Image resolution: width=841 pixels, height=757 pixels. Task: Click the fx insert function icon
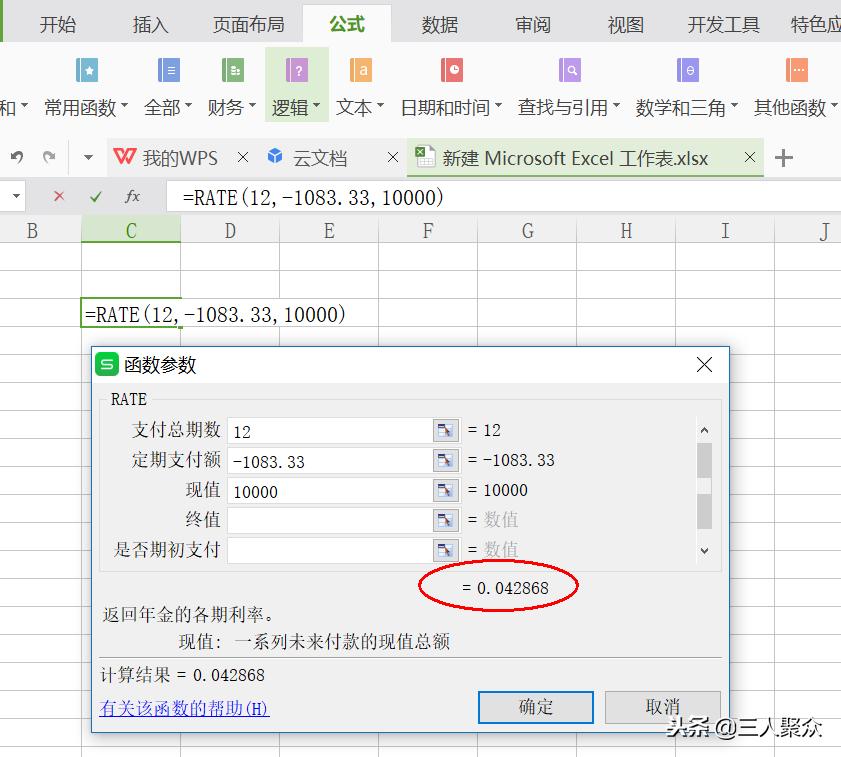(x=132, y=197)
